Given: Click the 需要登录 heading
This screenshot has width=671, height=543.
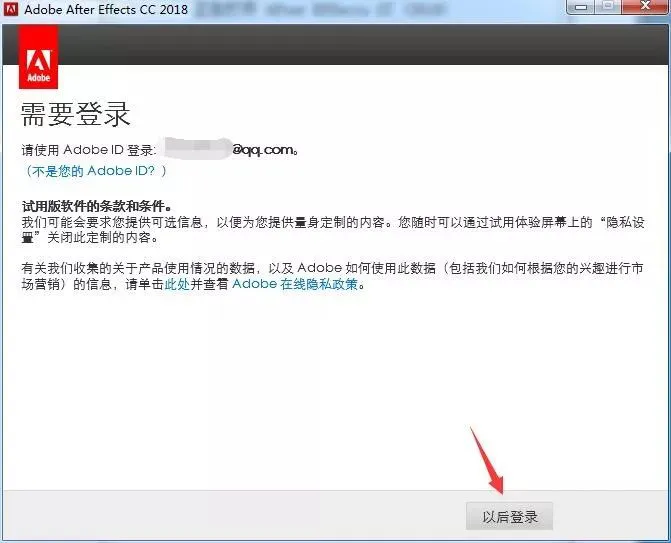Looking at the screenshot, I should click(x=75, y=114).
